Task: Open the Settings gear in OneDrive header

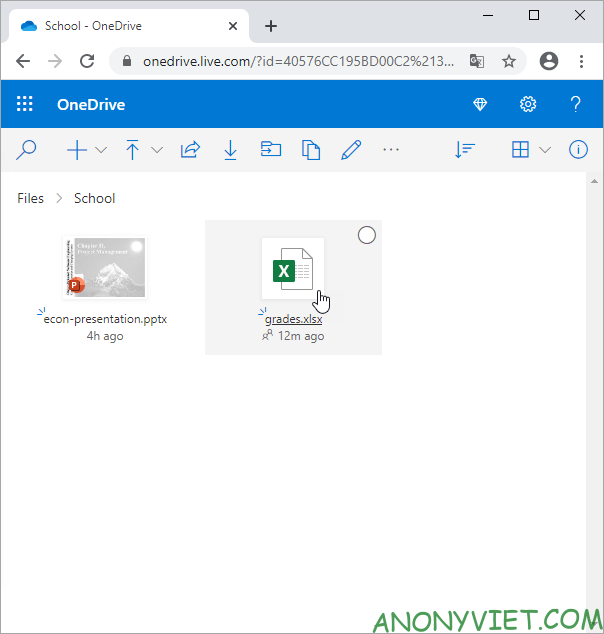Action: (528, 104)
